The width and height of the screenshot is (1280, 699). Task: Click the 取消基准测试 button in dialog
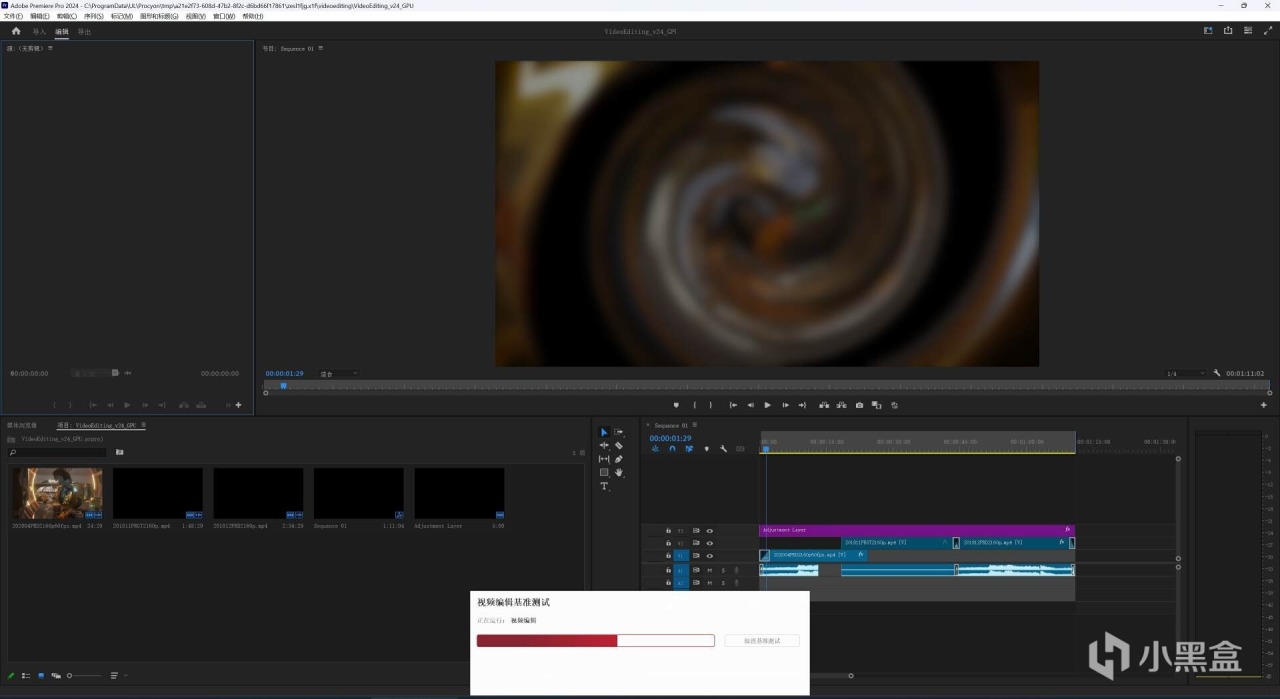pyautogui.click(x=761, y=640)
